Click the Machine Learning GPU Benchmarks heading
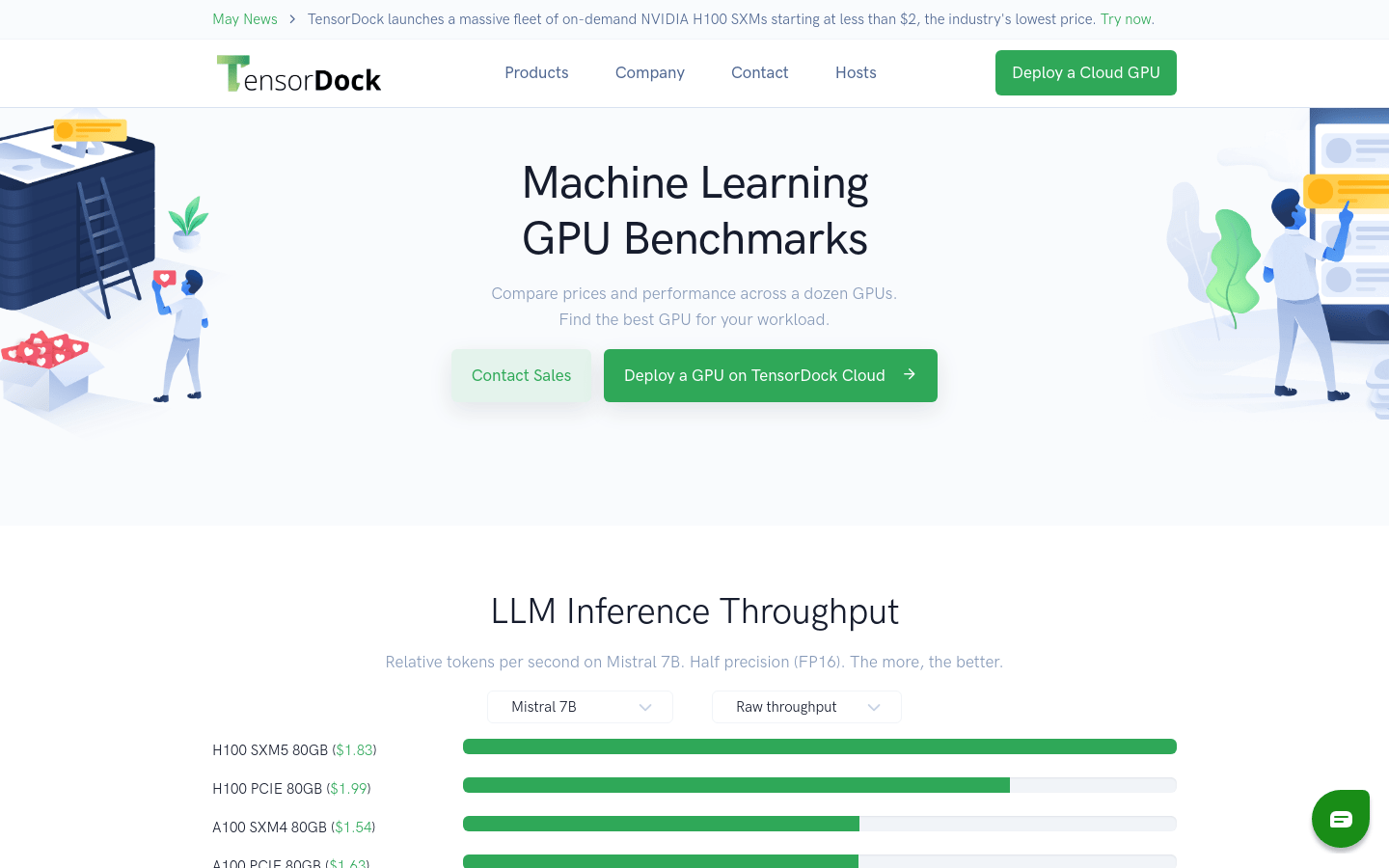 [694, 210]
